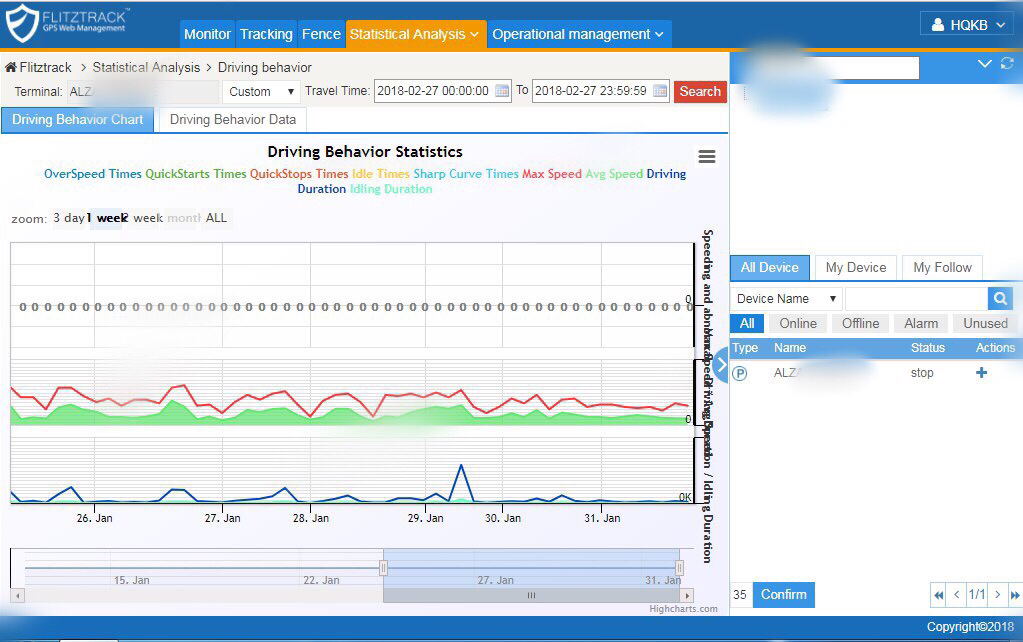
Task: Toggle the Idling Duration legend series
Action: pyautogui.click(x=391, y=189)
